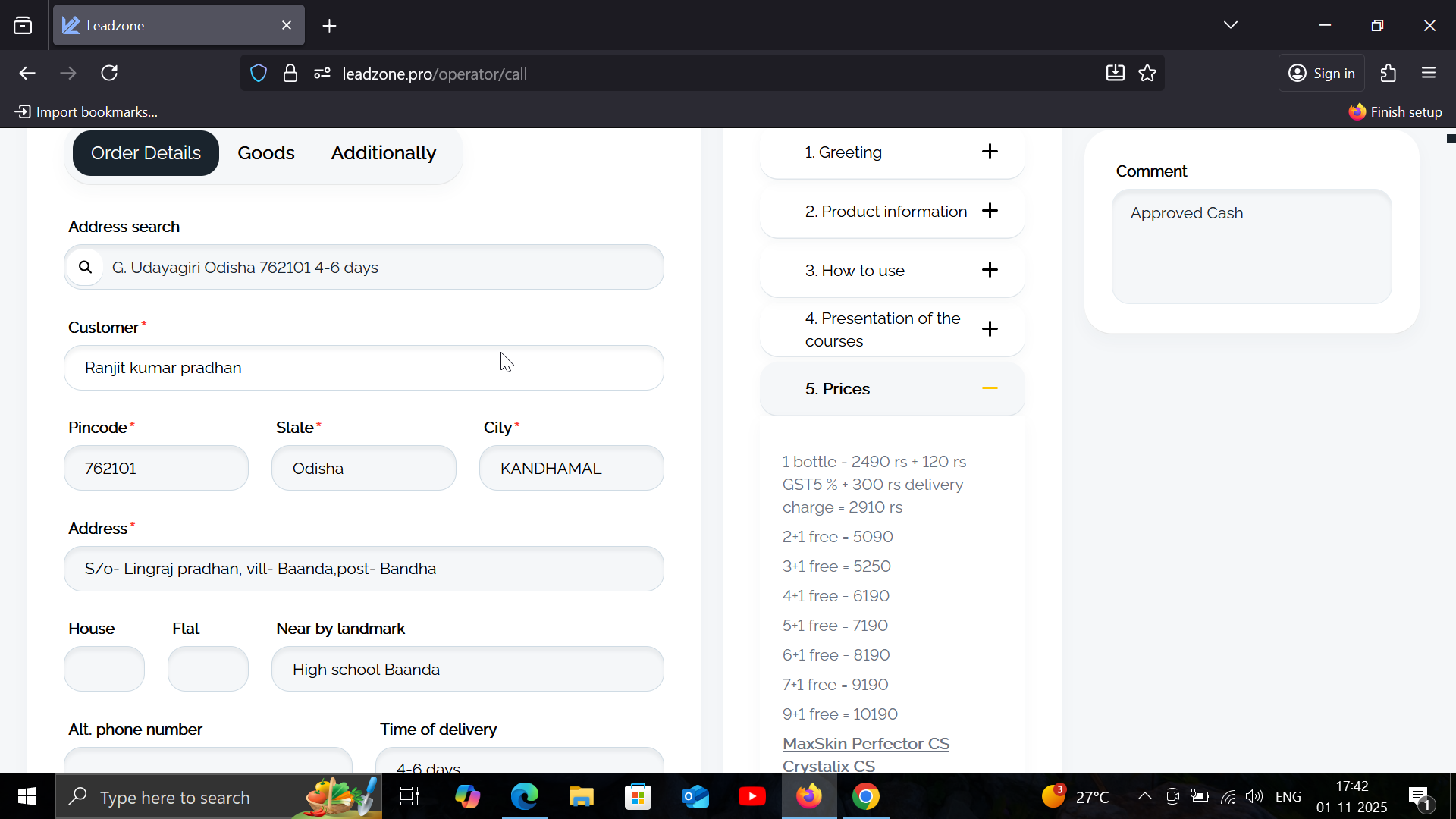Open the MaxSkin Perfector CS link
The width and height of the screenshot is (1456, 819).
[865, 743]
